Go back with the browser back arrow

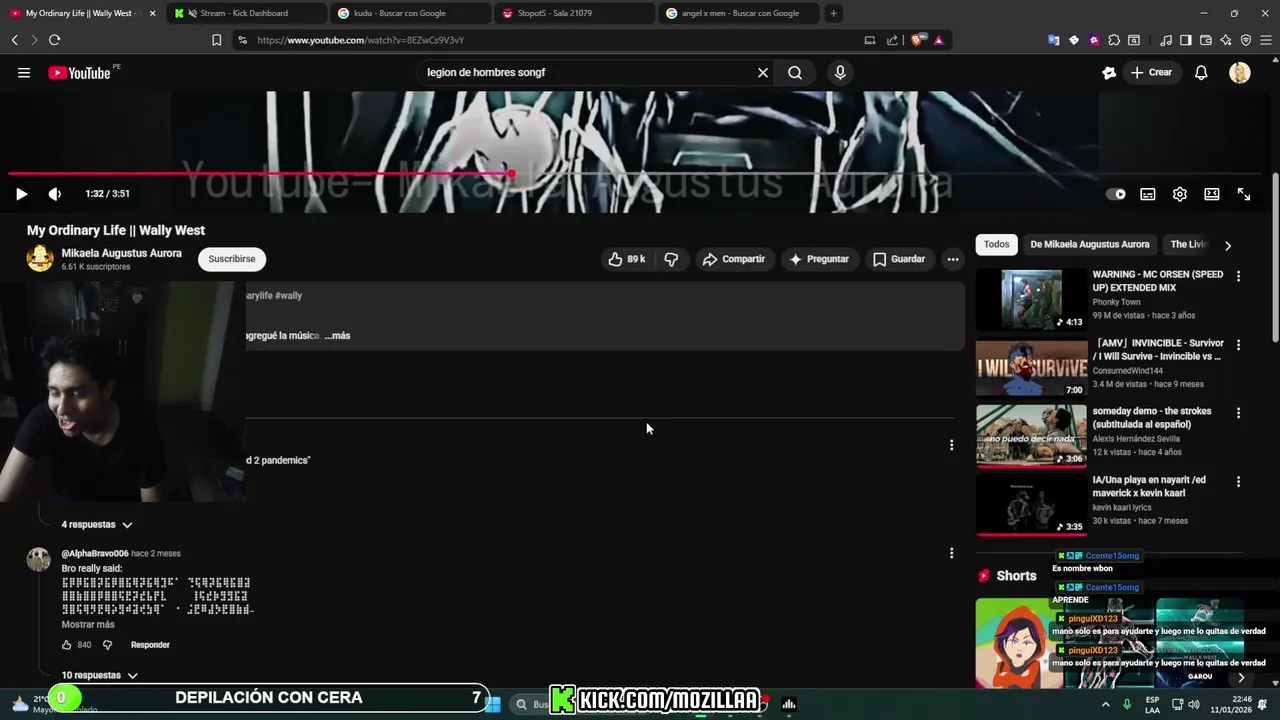tap(14, 40)
